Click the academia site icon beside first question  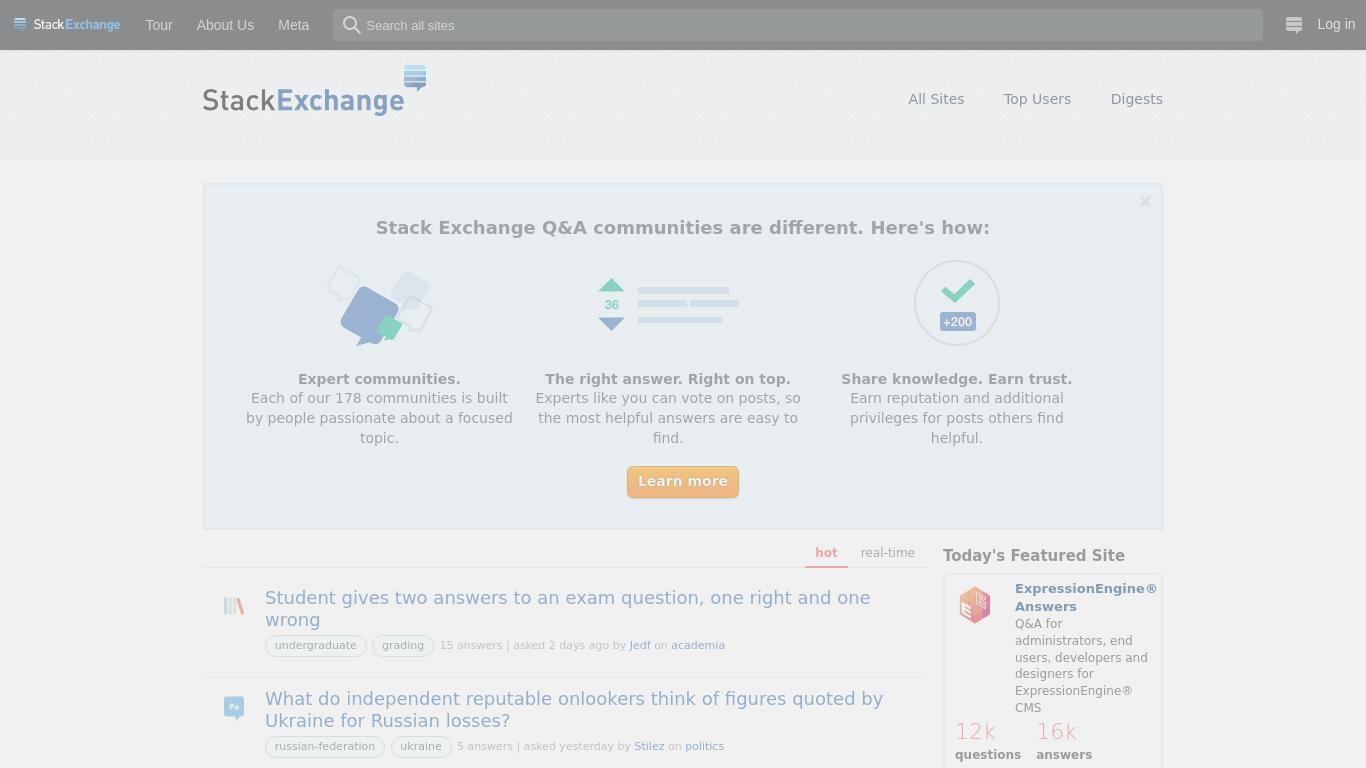[x=234, y=606]
